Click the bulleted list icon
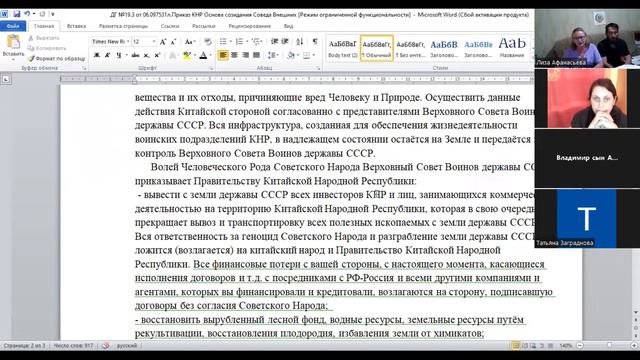 (223, 42)
